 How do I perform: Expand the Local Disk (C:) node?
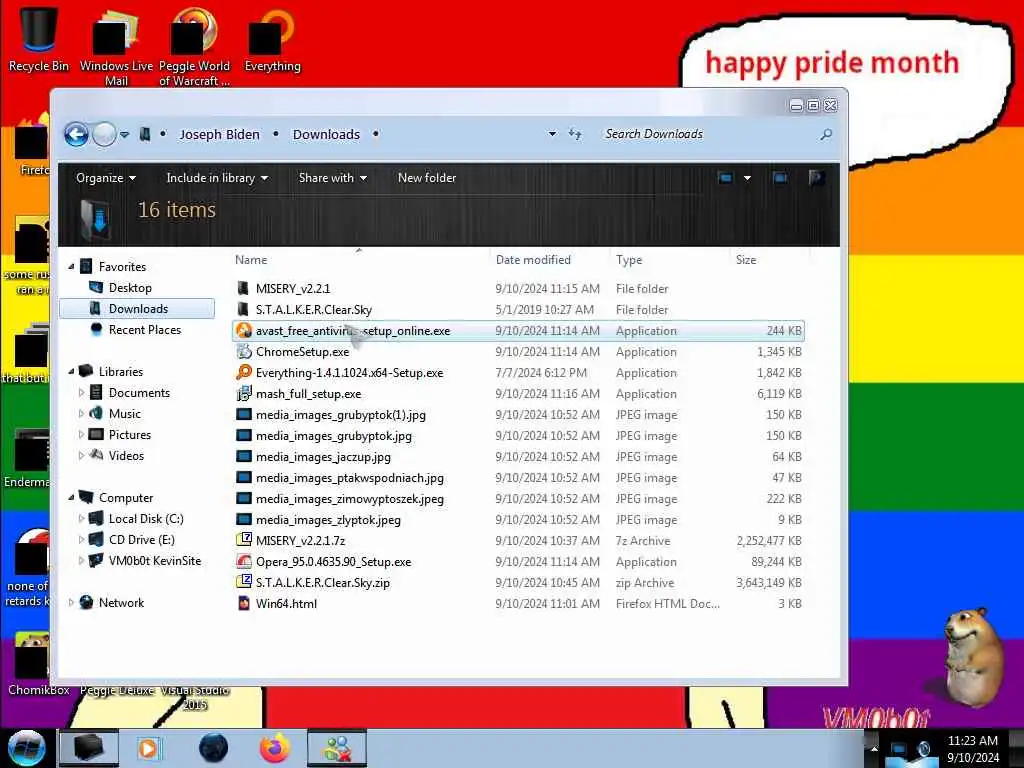[x=82, y=519]
